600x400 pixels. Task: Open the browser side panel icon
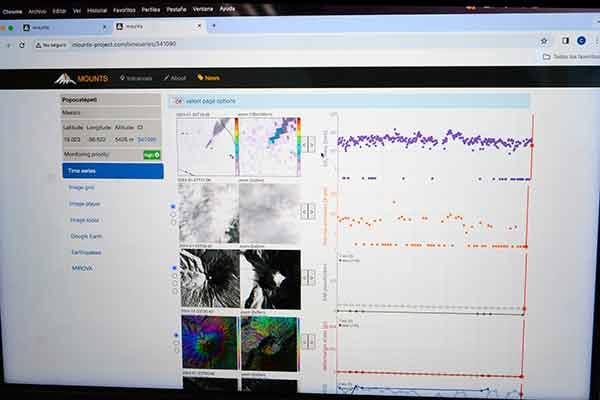tap(564, 41)
